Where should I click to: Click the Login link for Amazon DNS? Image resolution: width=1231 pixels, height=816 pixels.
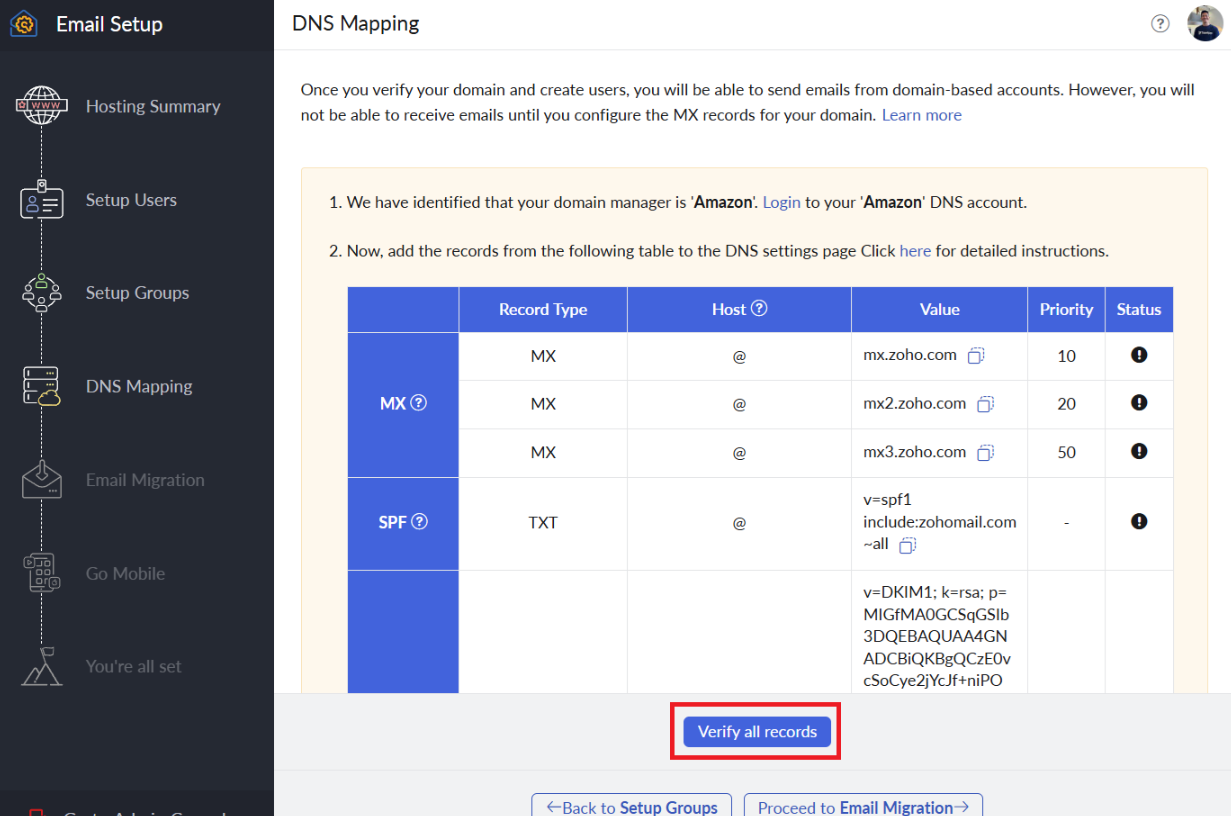[x=781, y=202]
